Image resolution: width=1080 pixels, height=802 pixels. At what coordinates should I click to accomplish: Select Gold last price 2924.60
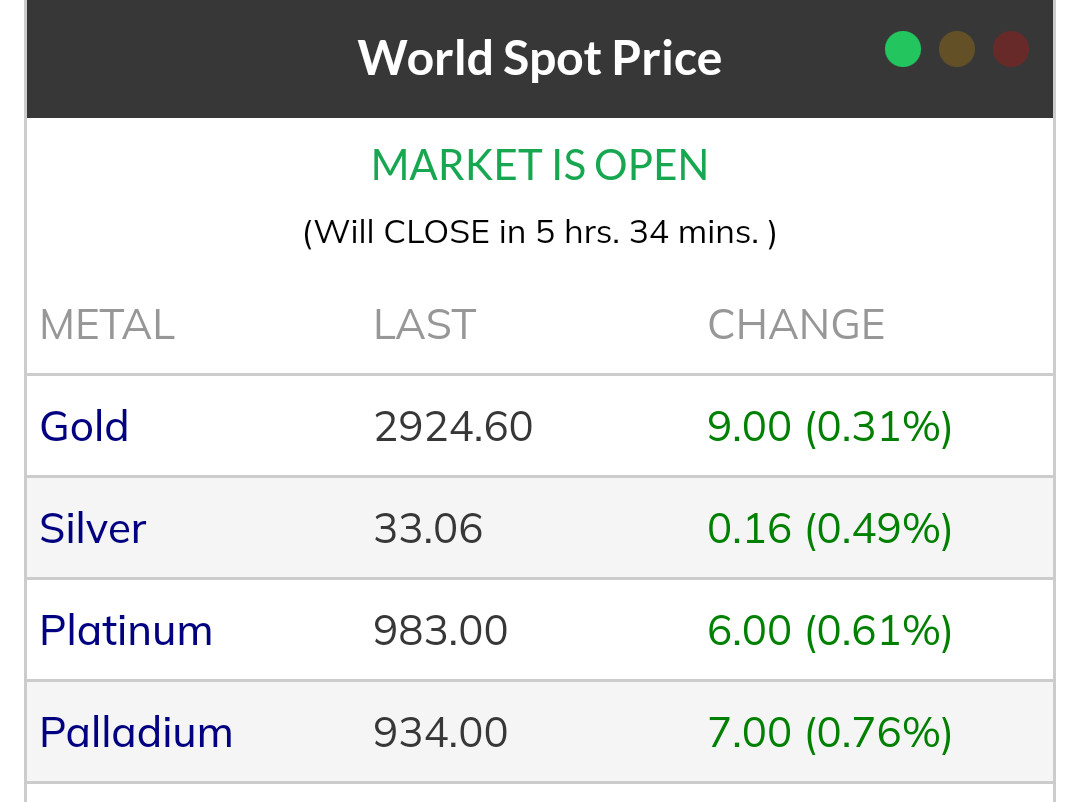[453, 427]
